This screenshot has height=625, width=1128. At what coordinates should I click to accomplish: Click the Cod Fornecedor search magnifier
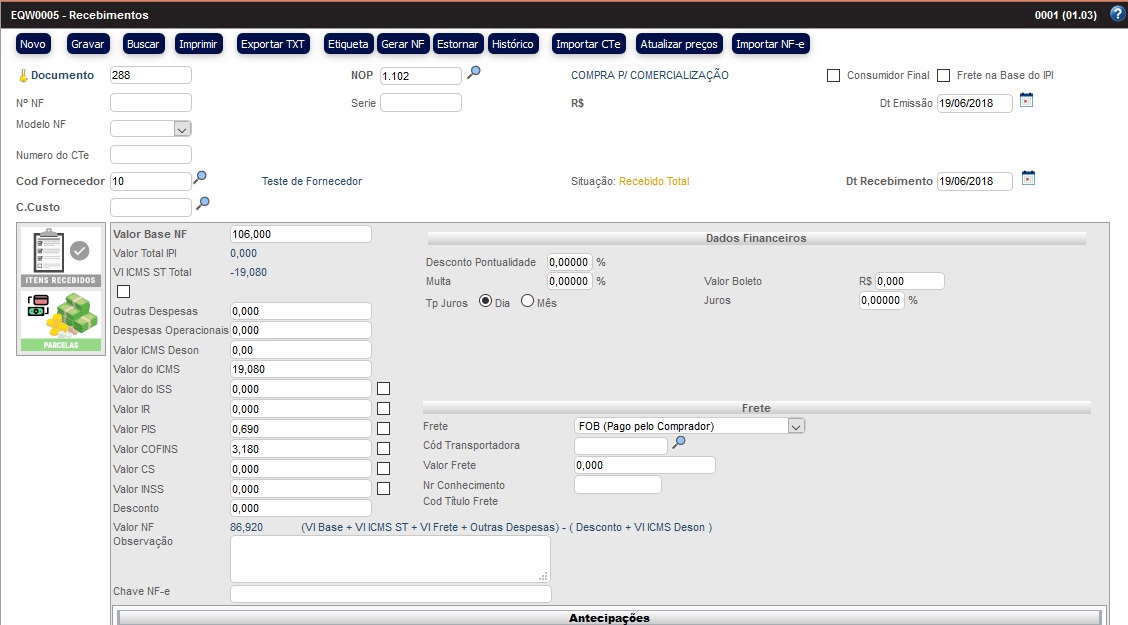[201, 178]
